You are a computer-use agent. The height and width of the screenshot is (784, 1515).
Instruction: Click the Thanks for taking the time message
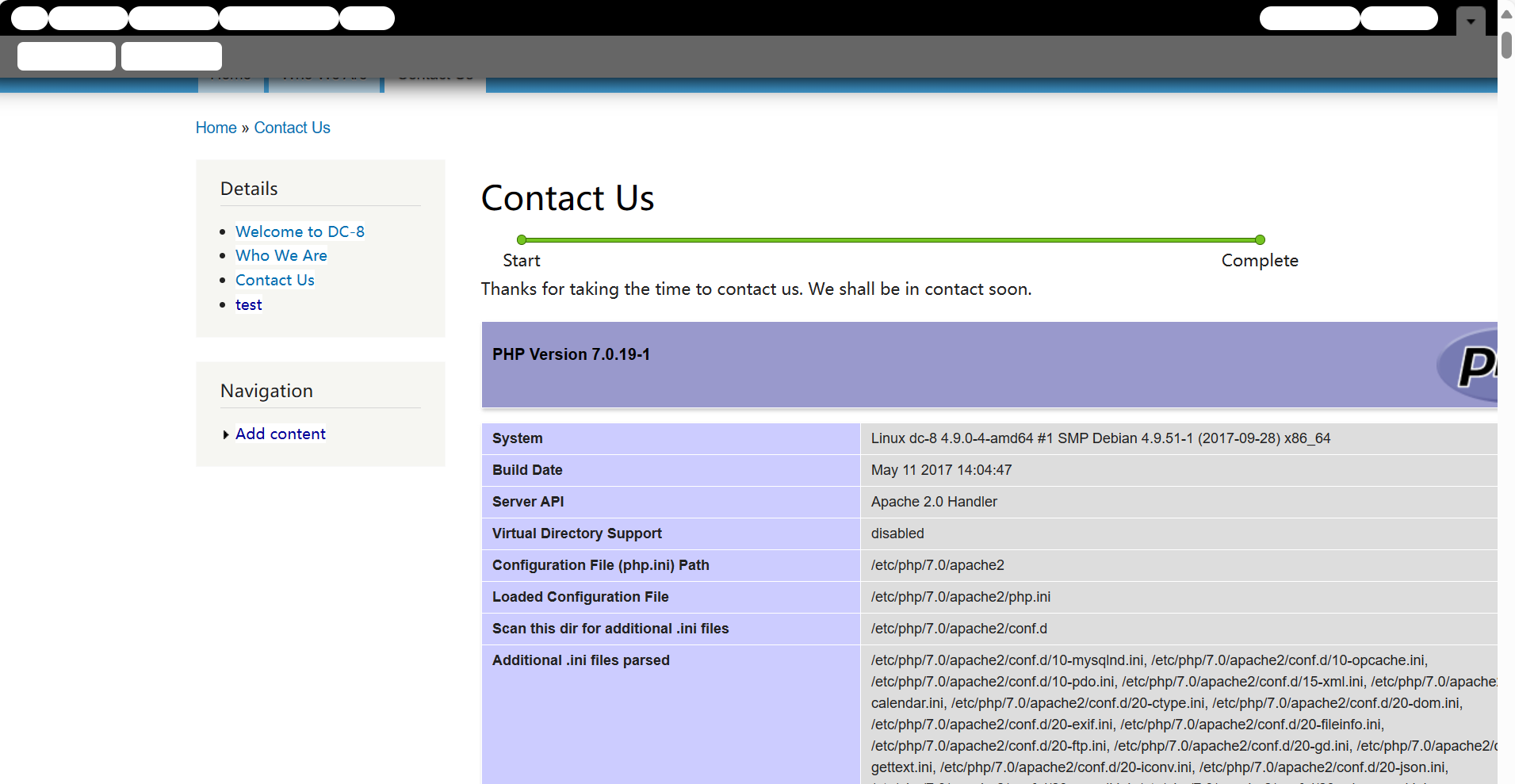(756, 289)
